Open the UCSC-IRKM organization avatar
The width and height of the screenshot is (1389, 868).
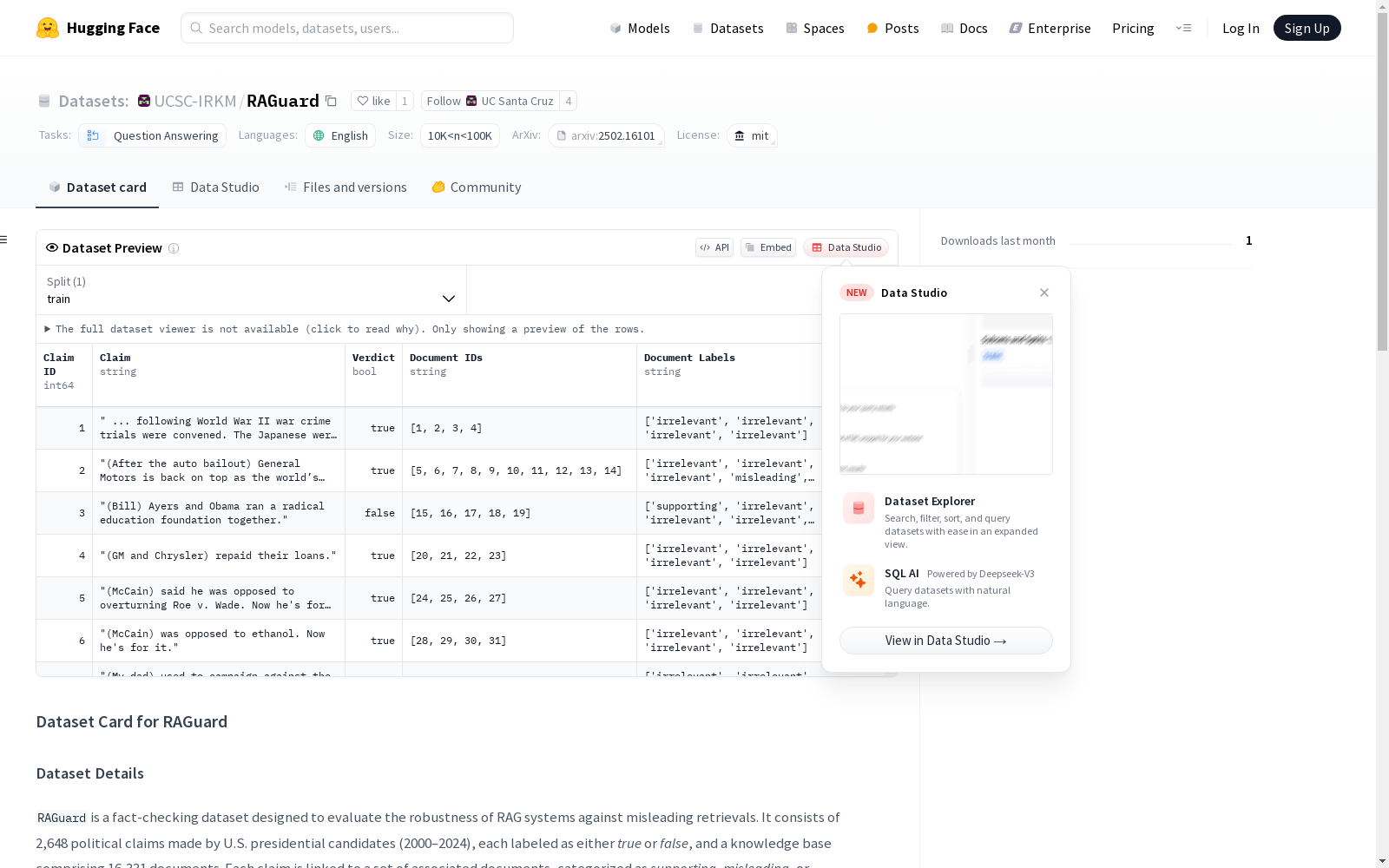[x=144, y=101]
